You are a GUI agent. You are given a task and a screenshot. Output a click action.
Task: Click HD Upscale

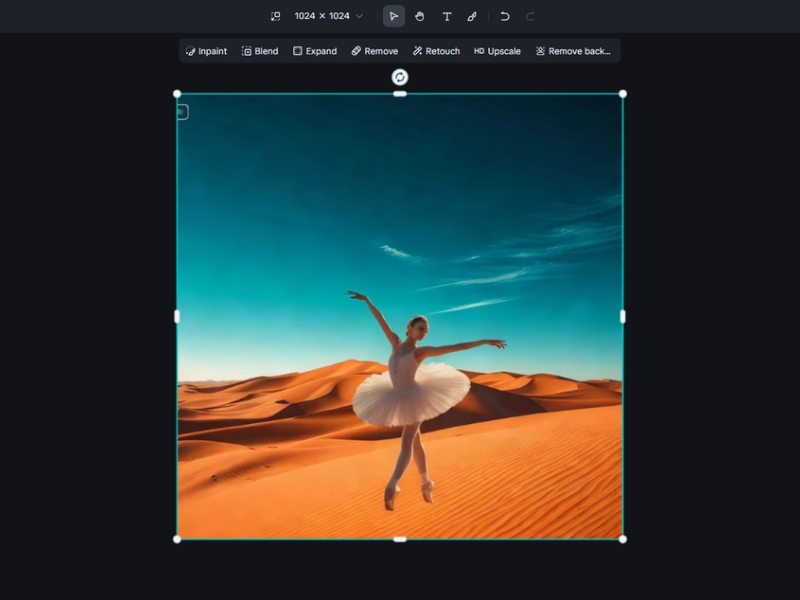coord(497,51)
